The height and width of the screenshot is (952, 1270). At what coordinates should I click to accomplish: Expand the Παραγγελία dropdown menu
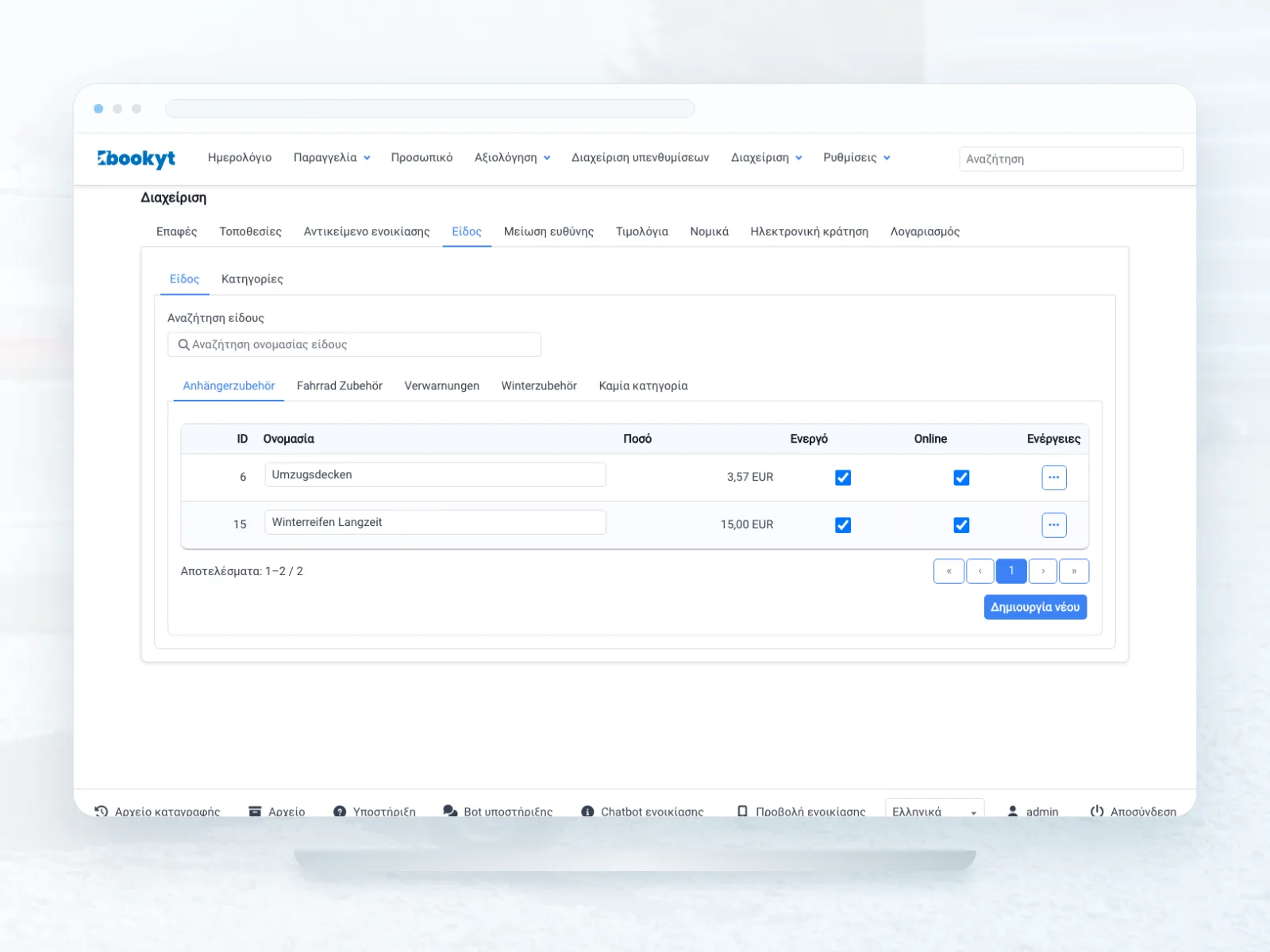click(332, 158)
